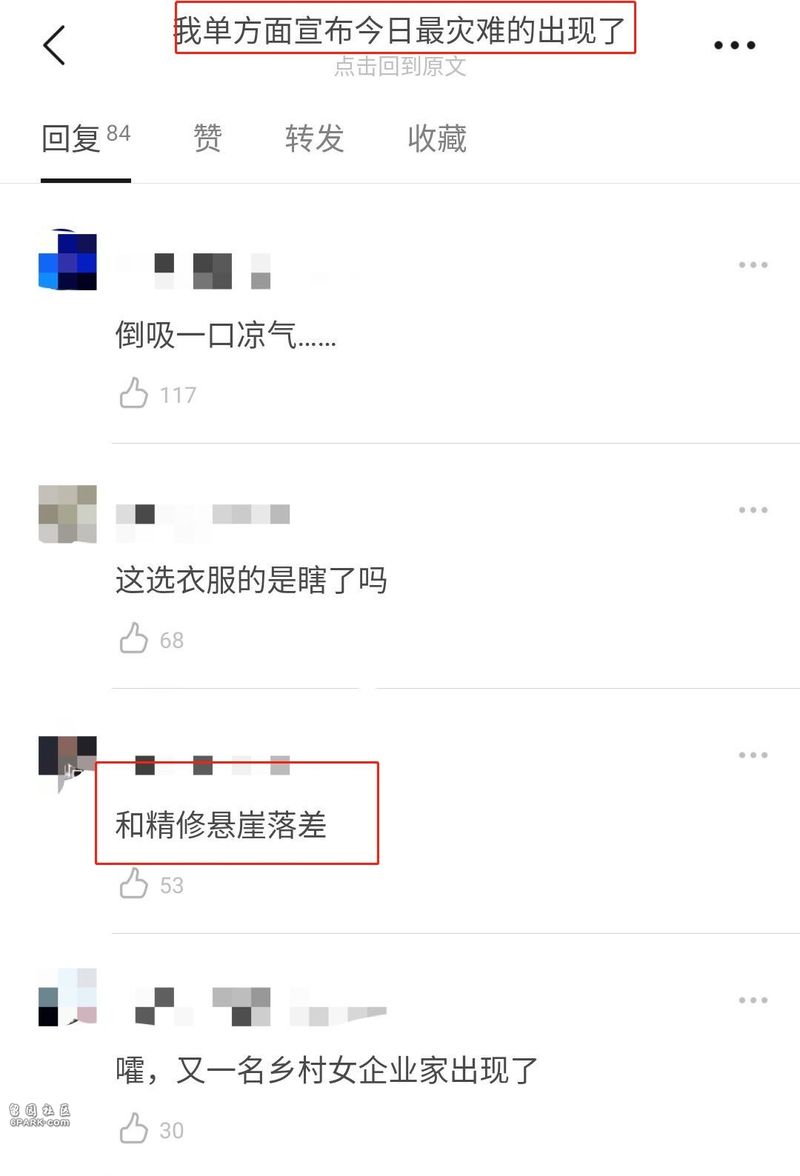This screenshot has height=1176, width=800.
Task: Switch to the 转发 tab
Action: click(314, 138)
